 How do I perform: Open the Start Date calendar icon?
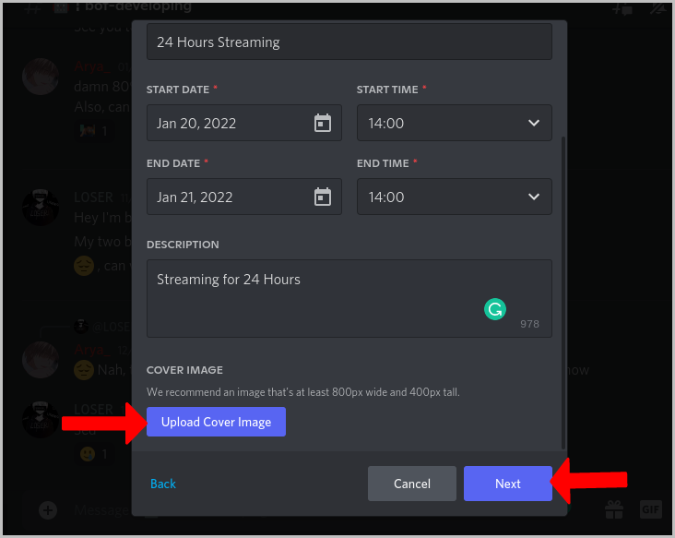point(322,123)
